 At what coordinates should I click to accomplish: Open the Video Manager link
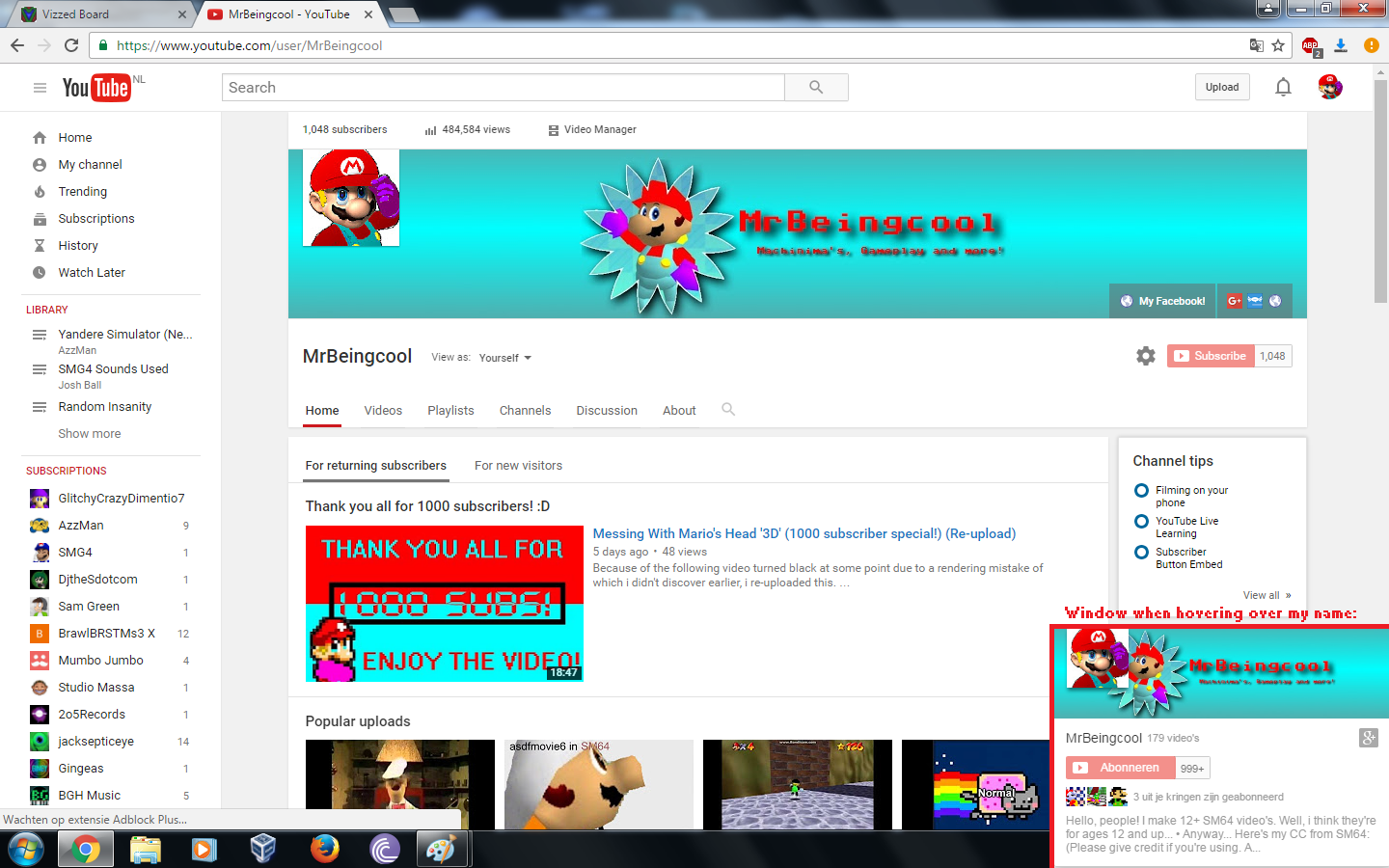pos(599,130)
